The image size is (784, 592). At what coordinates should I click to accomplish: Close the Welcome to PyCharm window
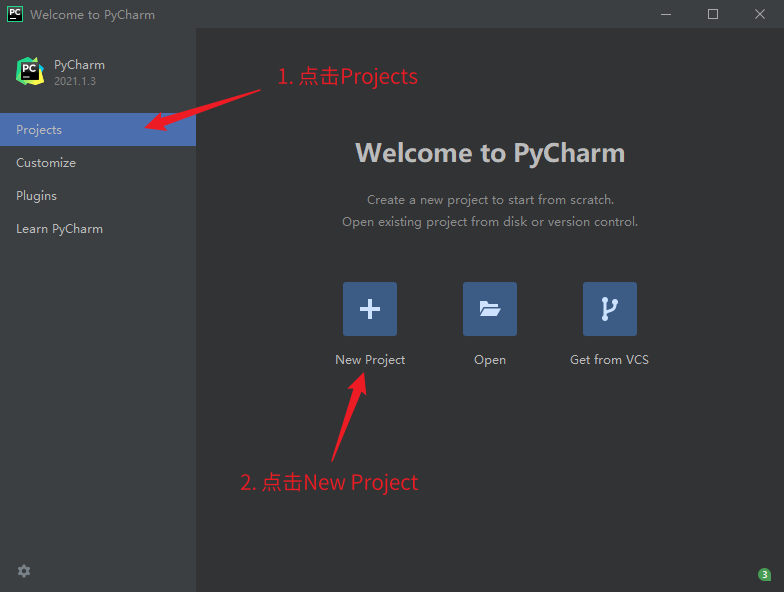pyautogui.click(x=759, y=14)
